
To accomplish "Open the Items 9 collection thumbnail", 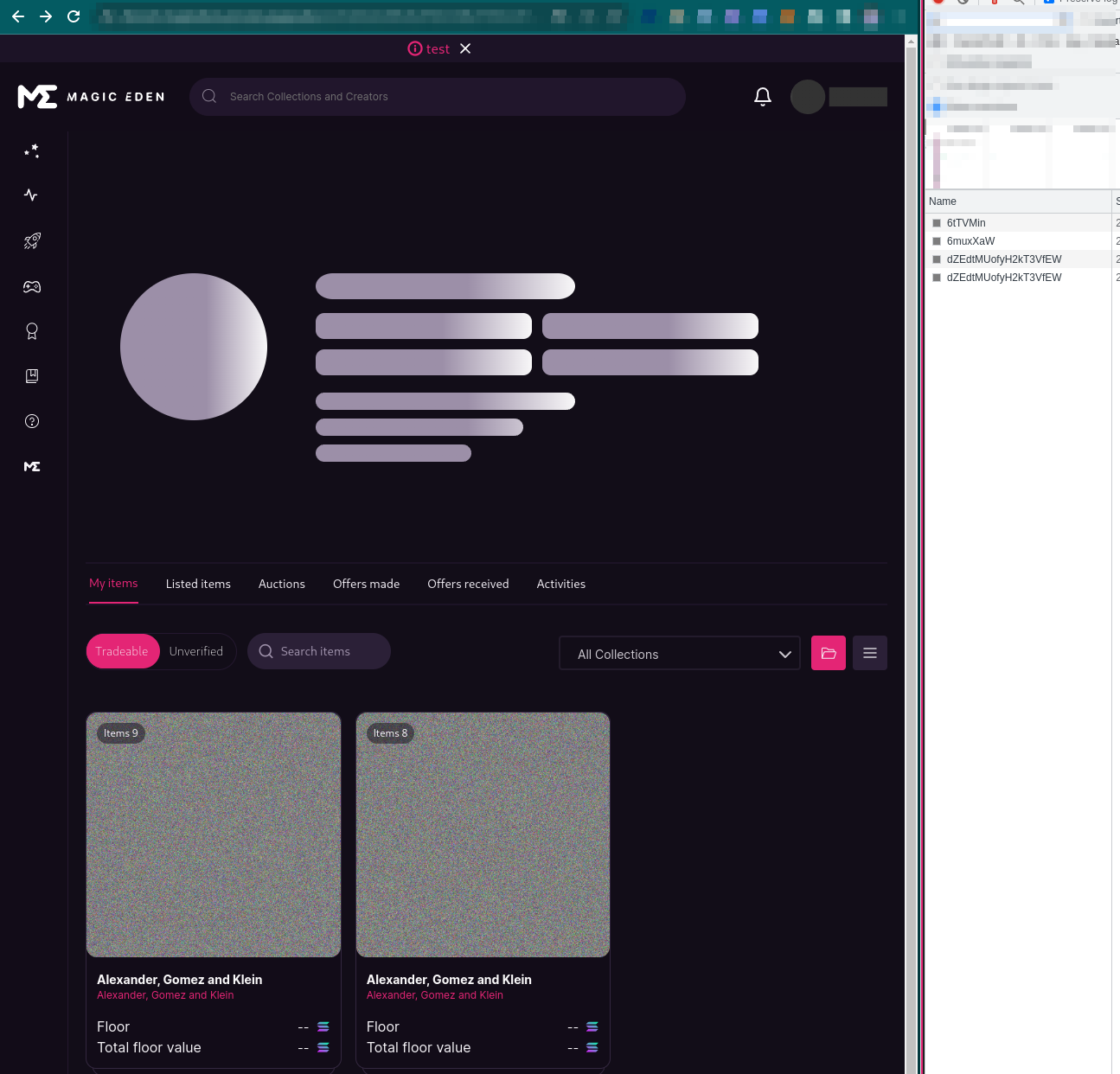I will pyautogui.click(x=214, y=835).
